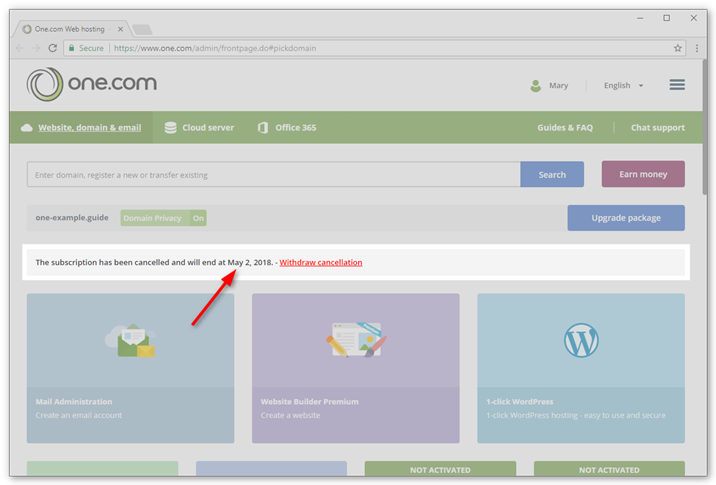Click the domain search input field

[274, 174]
